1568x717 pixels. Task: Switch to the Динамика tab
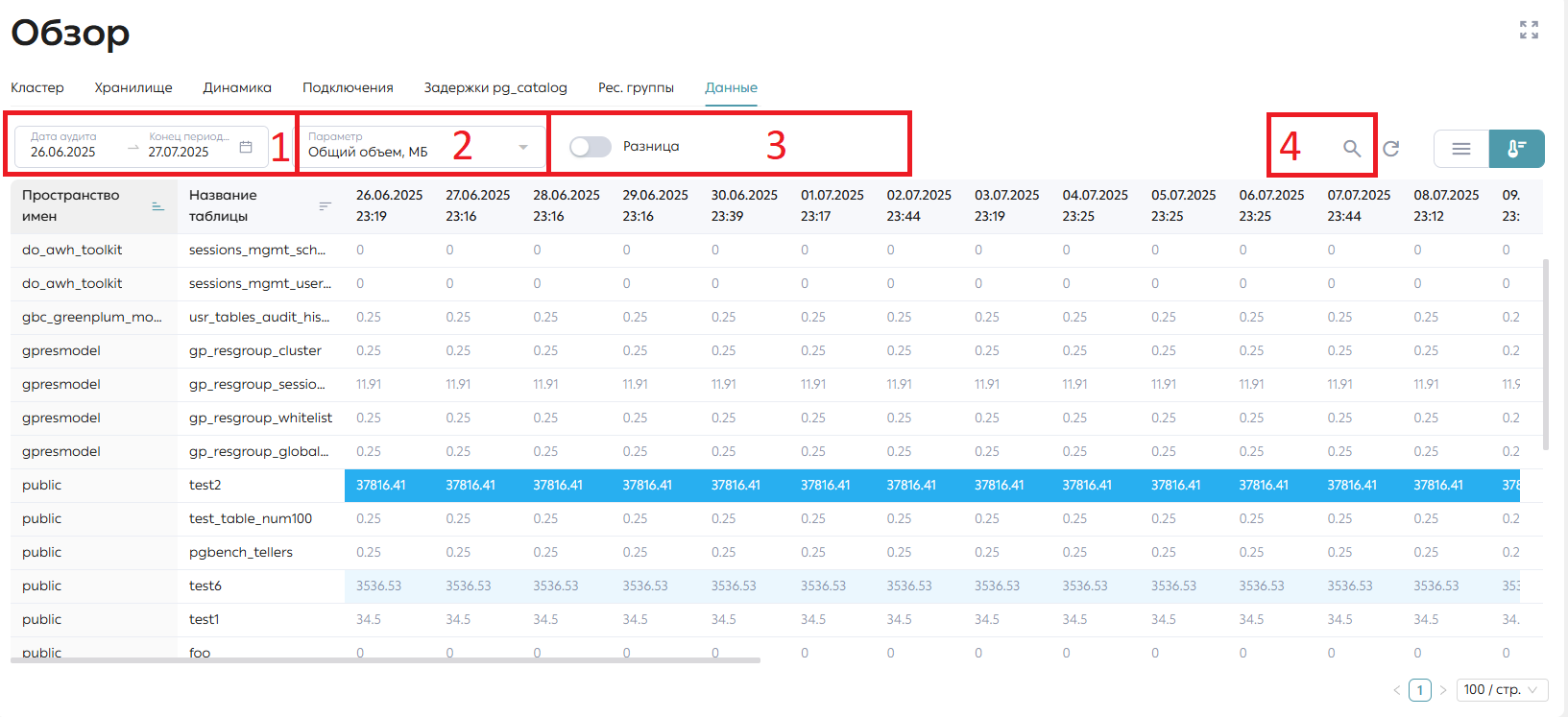(237, 87)
